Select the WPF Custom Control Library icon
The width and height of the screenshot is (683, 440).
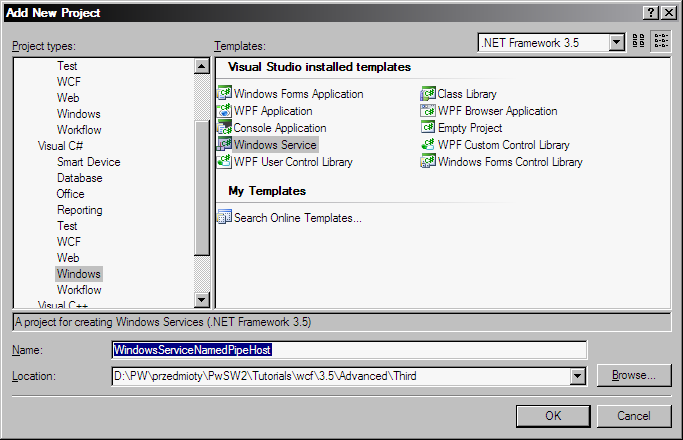pos(428,144)
